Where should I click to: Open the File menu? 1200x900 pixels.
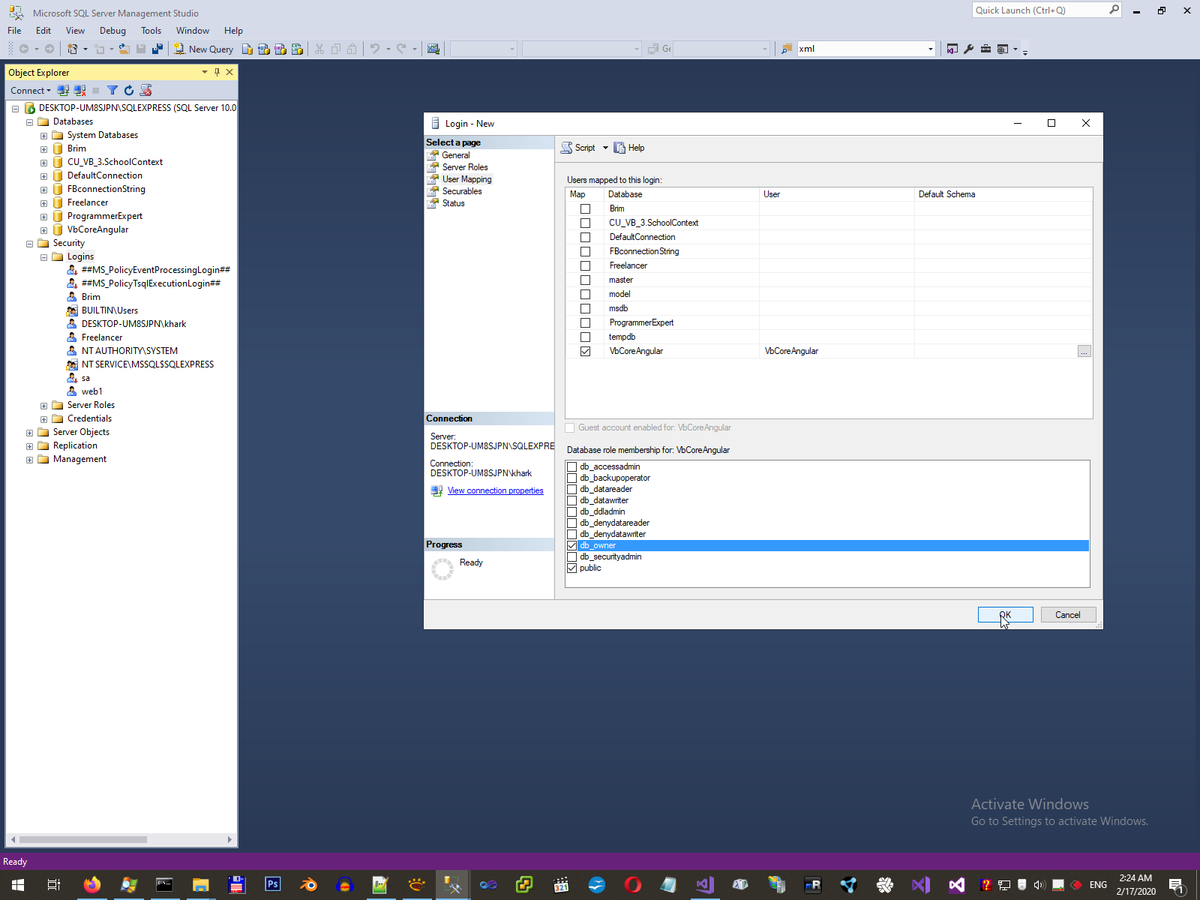(15, 30)
